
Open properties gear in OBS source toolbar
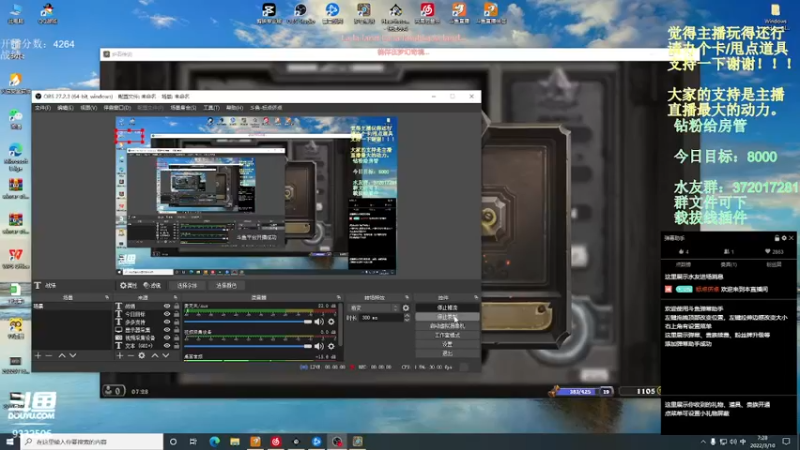coord(129,285)
